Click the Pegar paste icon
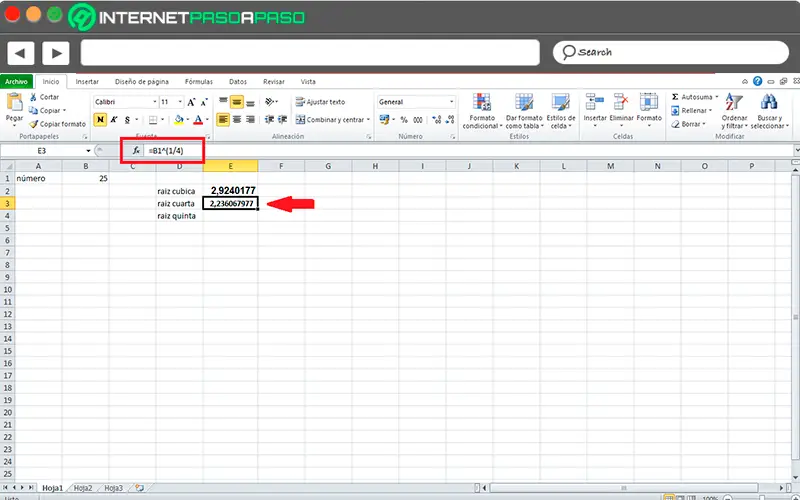Image resolution: width=800 pixels, height=500 pixels. 14,104
